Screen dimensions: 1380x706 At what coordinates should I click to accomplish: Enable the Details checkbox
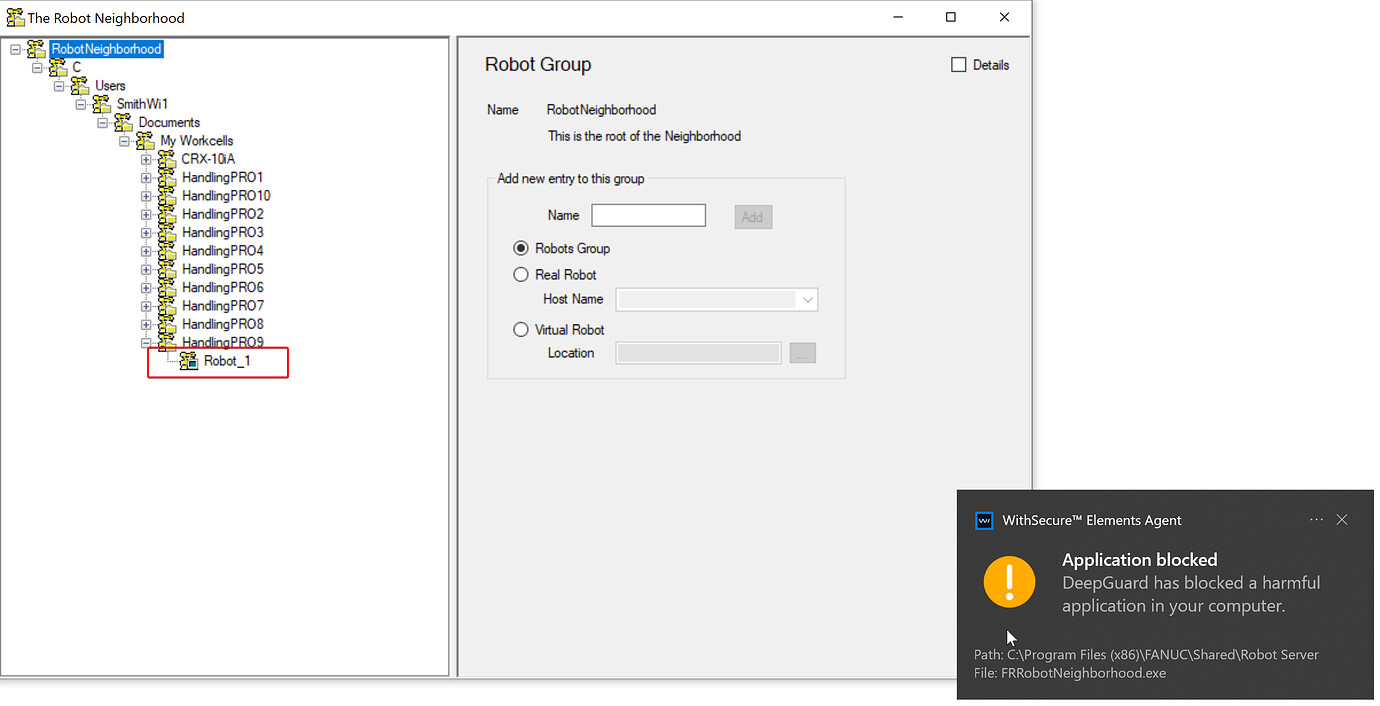[959, 65]
